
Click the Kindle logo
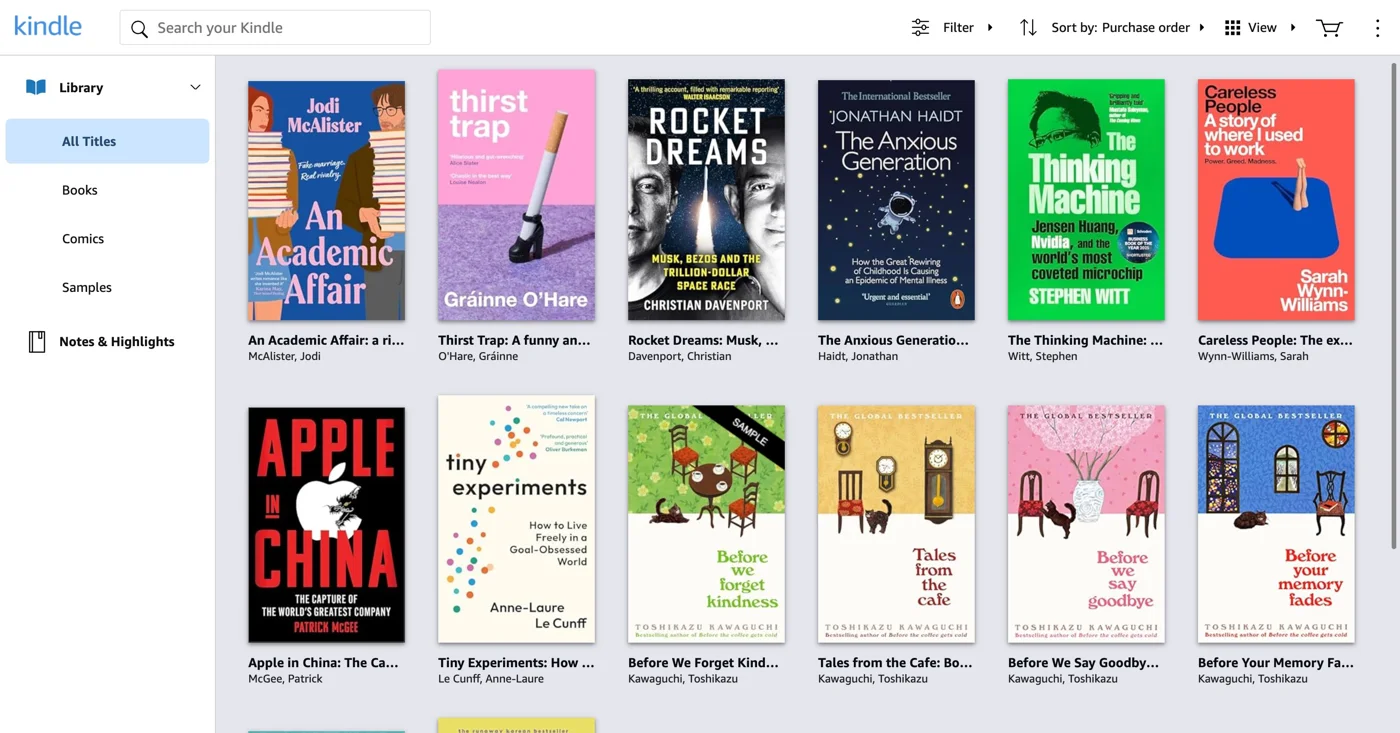48,27
